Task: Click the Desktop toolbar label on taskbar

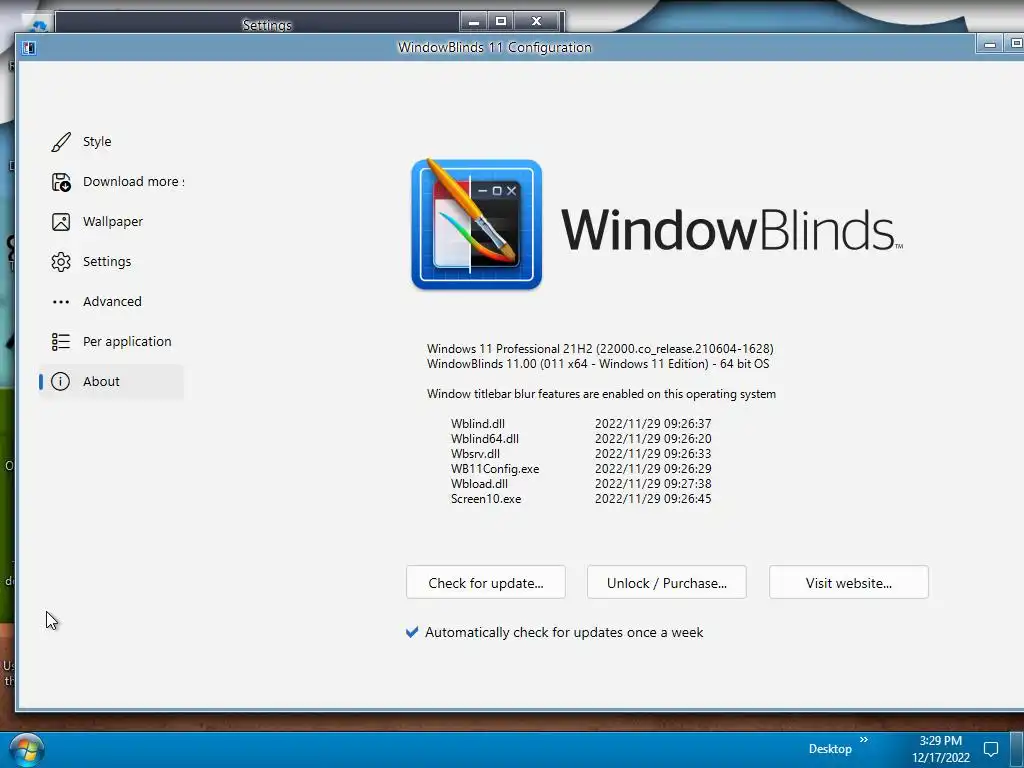Action: (x=830, y=749)
